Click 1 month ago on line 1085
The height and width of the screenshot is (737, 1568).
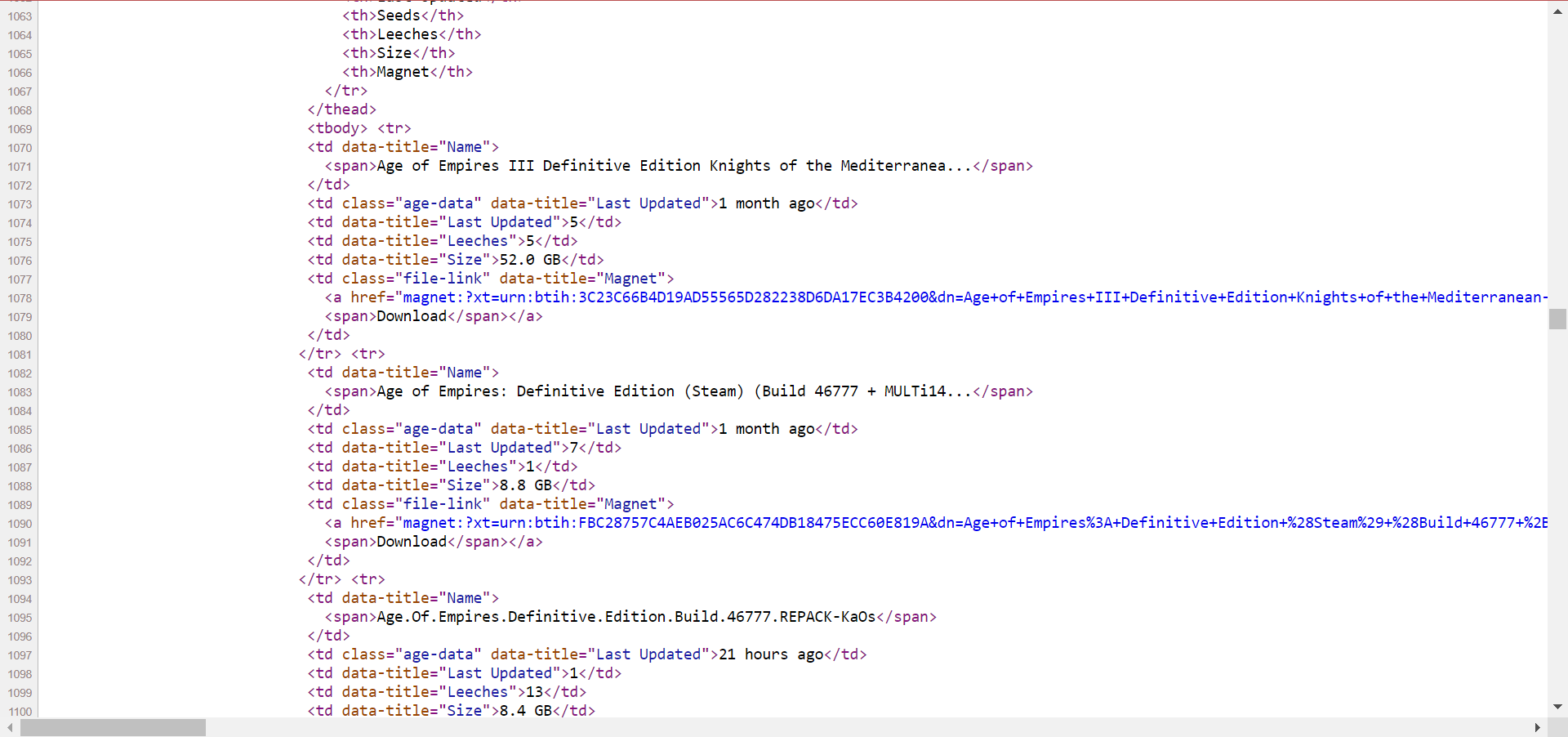(767, 429)
